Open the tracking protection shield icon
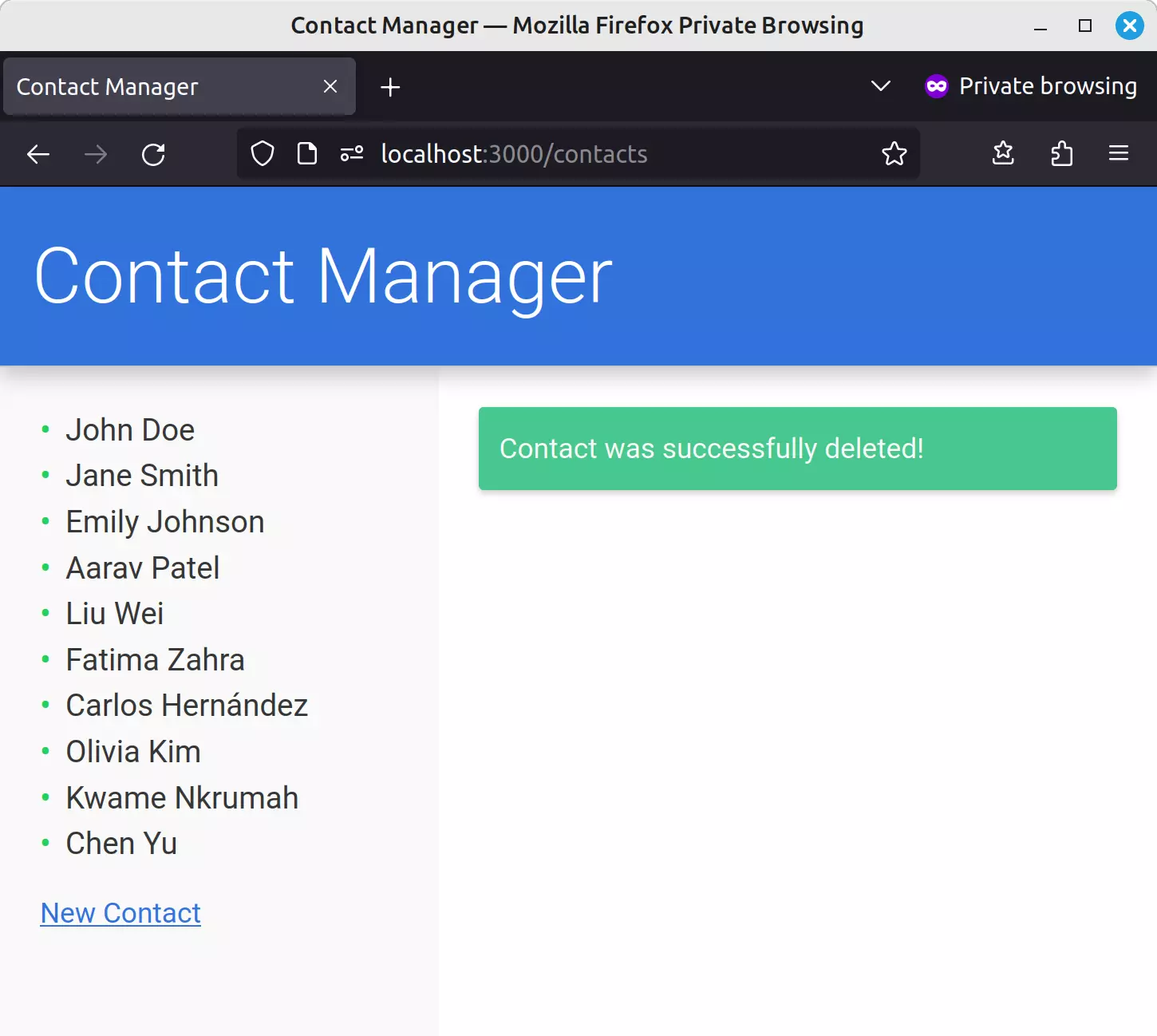 coord(263,153)
